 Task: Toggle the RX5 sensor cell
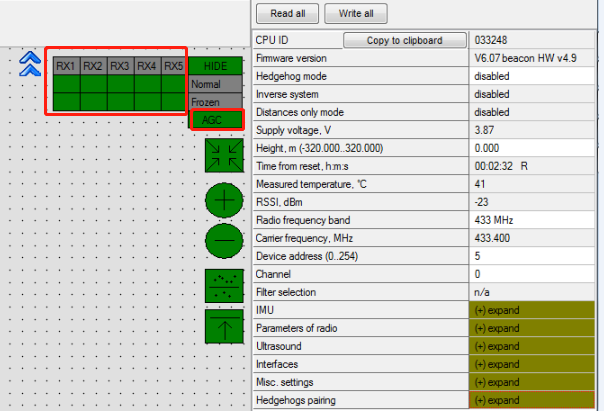coord(173,66)
